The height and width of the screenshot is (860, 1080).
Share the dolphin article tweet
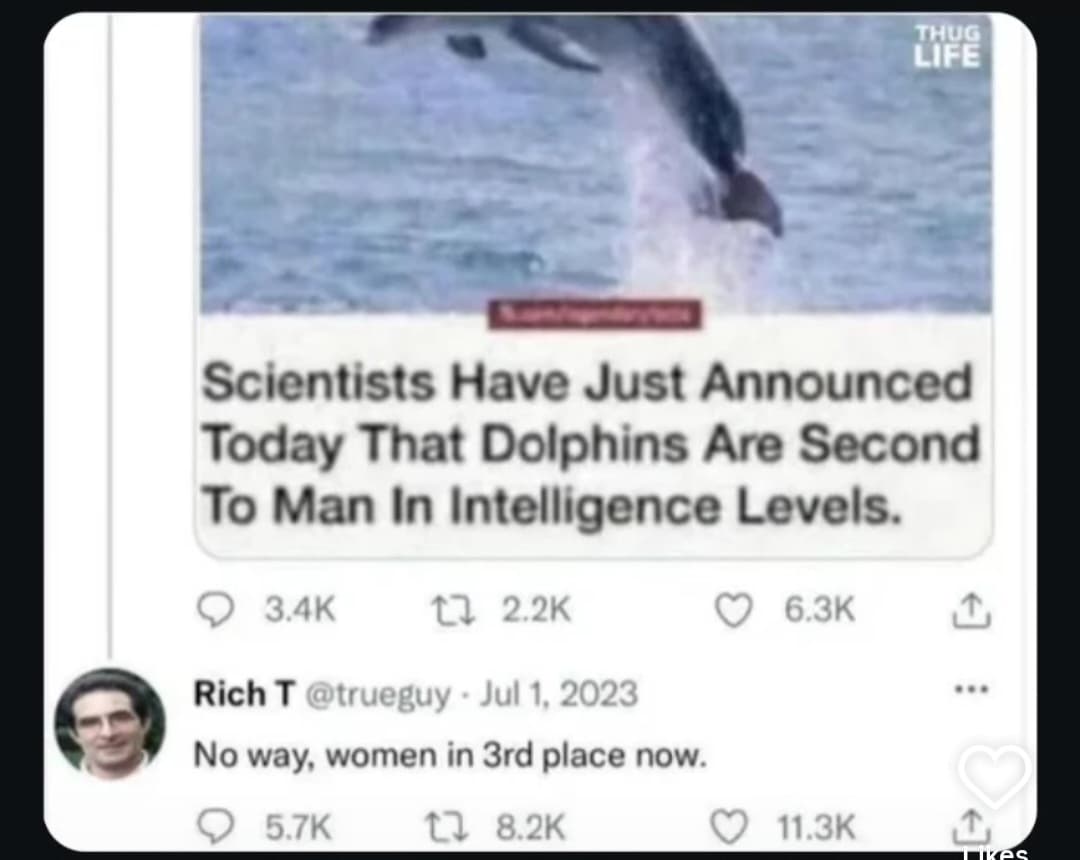971,610
